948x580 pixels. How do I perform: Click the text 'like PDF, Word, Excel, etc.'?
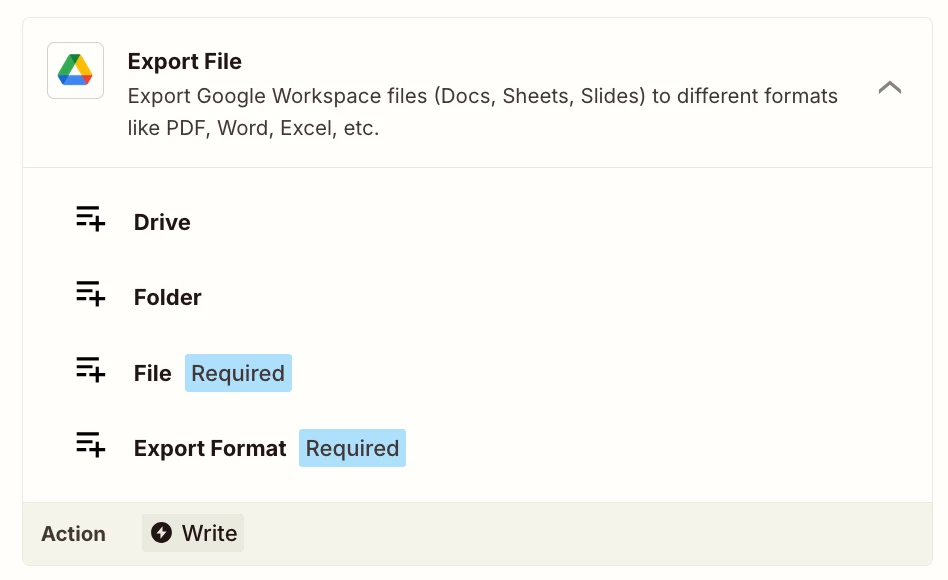[x=253, y=129]
